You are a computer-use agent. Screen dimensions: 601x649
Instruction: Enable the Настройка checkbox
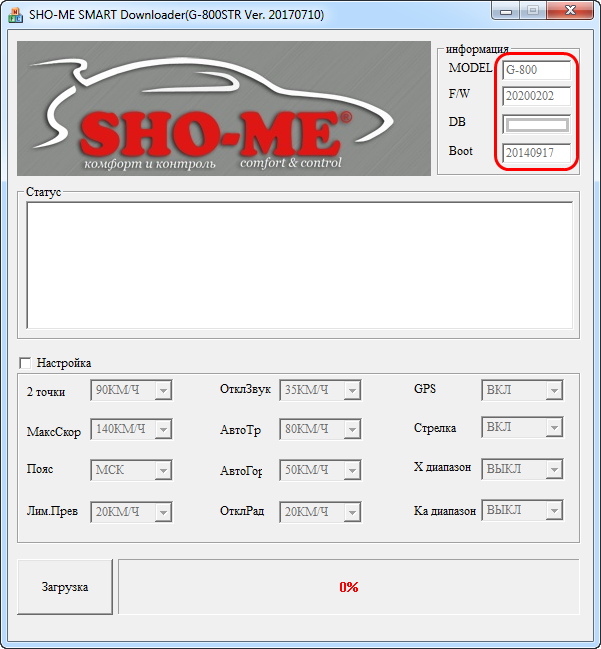click(26, 363)
